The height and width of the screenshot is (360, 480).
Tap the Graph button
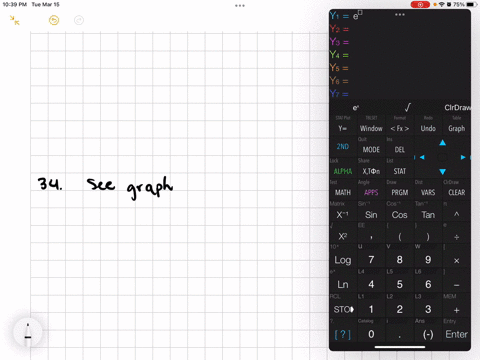[x=456, y=128]
